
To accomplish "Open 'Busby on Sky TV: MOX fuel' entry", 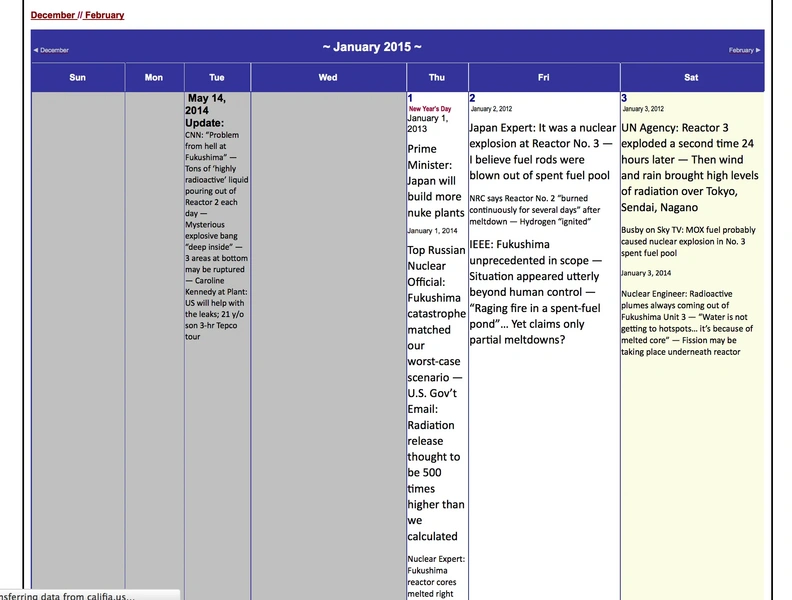I will pos(688,241).
